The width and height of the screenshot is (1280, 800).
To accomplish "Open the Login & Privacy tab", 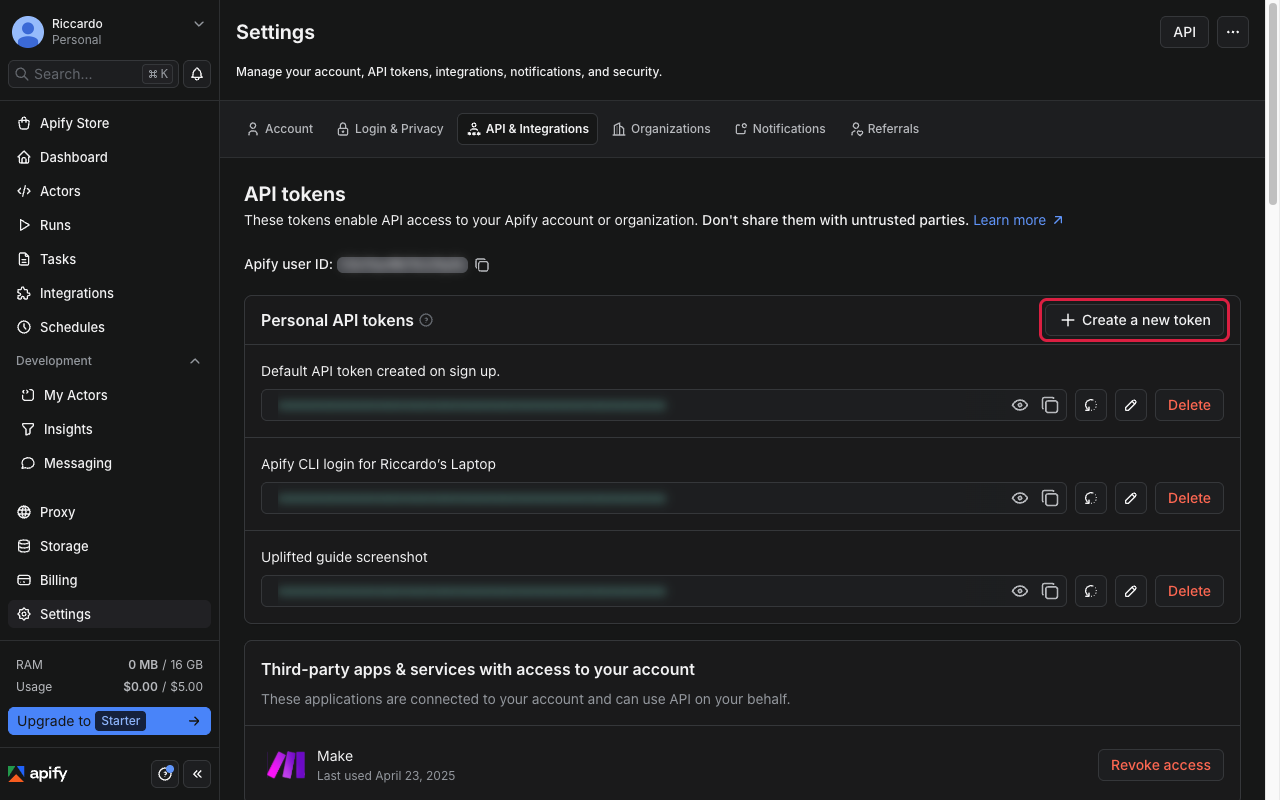I will 390,129.
